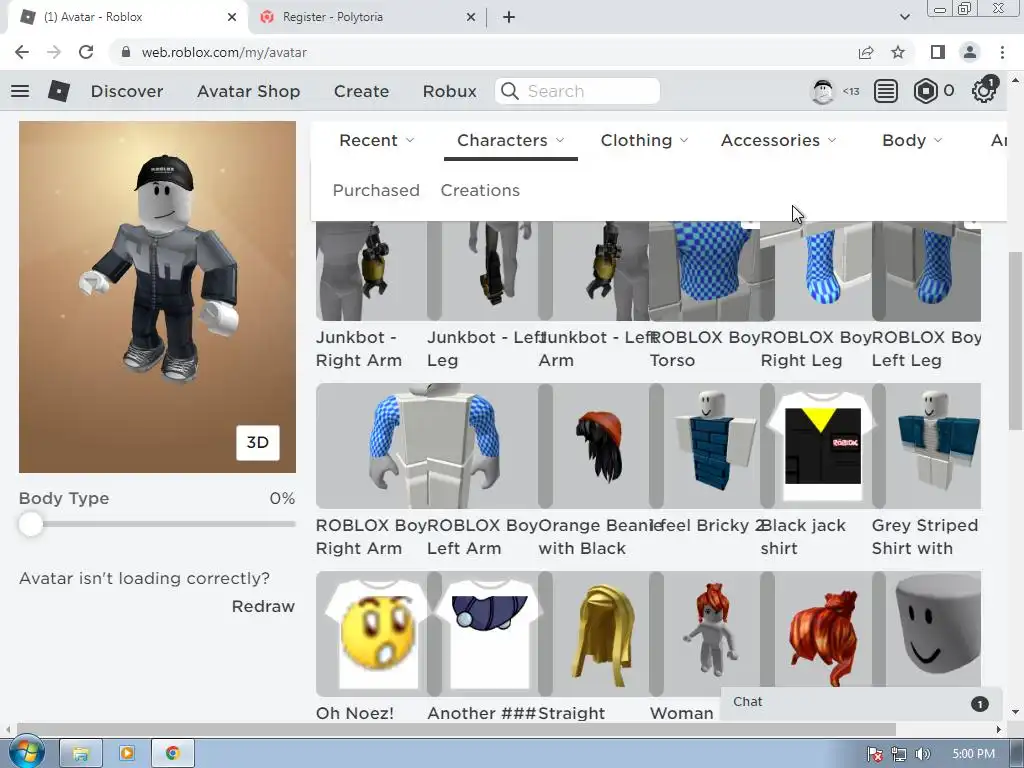Click the volume speaker tray icon
Image resolution: width=1024 pixels, height=768 pixels.
pyautogui.click(x=922, y=754)
